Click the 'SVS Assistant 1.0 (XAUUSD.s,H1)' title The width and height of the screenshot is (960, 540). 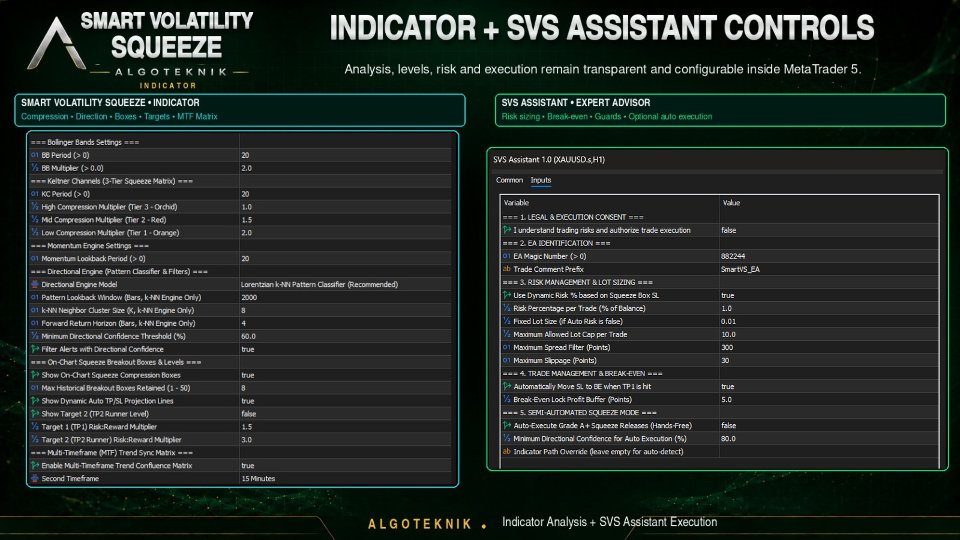pyautogui.click(x=549, y=159)
